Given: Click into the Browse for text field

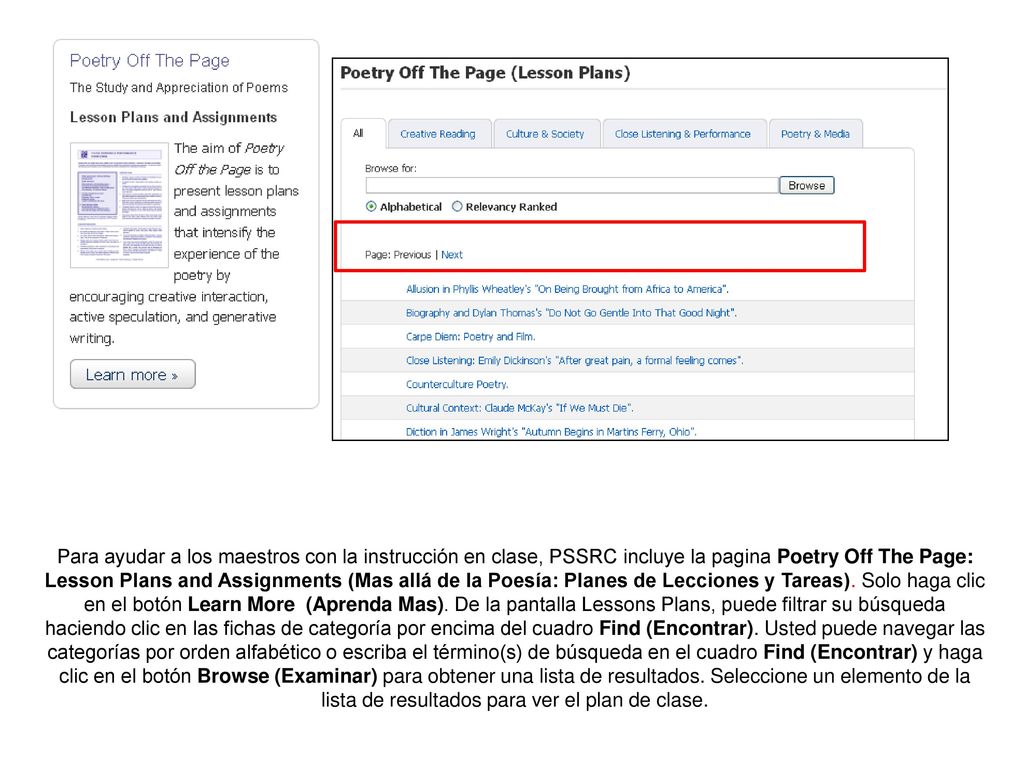Looking at the screenshot, I should [x=572, y=185].
